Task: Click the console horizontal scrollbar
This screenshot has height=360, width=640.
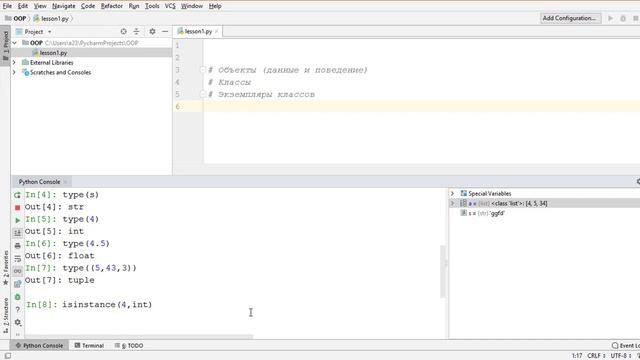Action: 139,337
